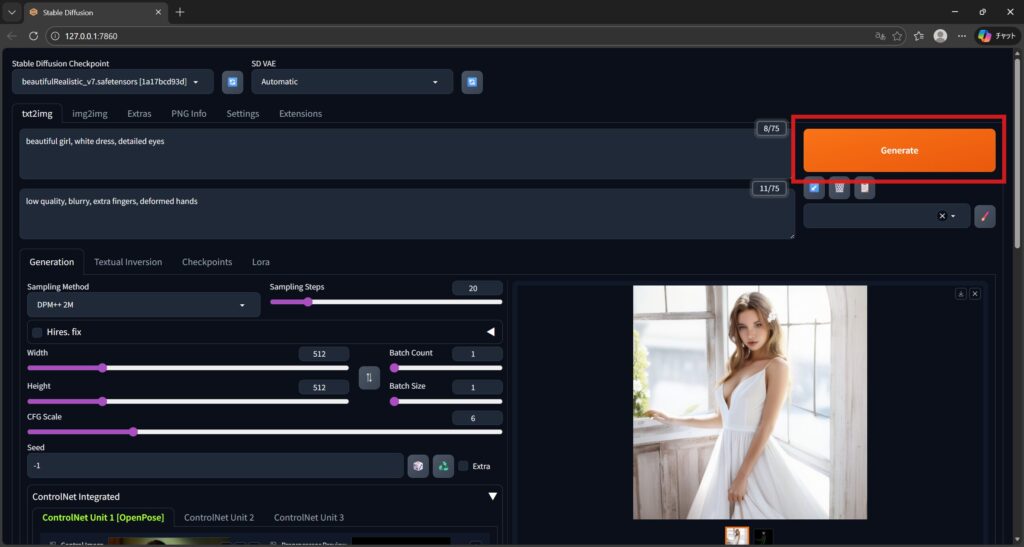Click the trash icon to clear prompt
Screen dimensions: 1024x547
[x=840, y=188]
